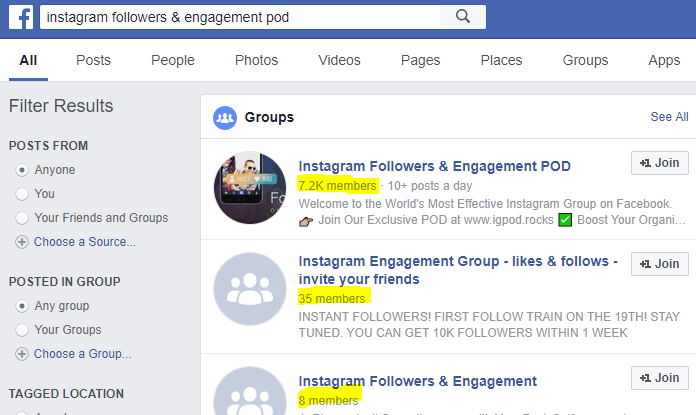The height and width of the screenshot is (415, 696).
Task: Focus the Facebook search input field
Action: coord(240,17)
